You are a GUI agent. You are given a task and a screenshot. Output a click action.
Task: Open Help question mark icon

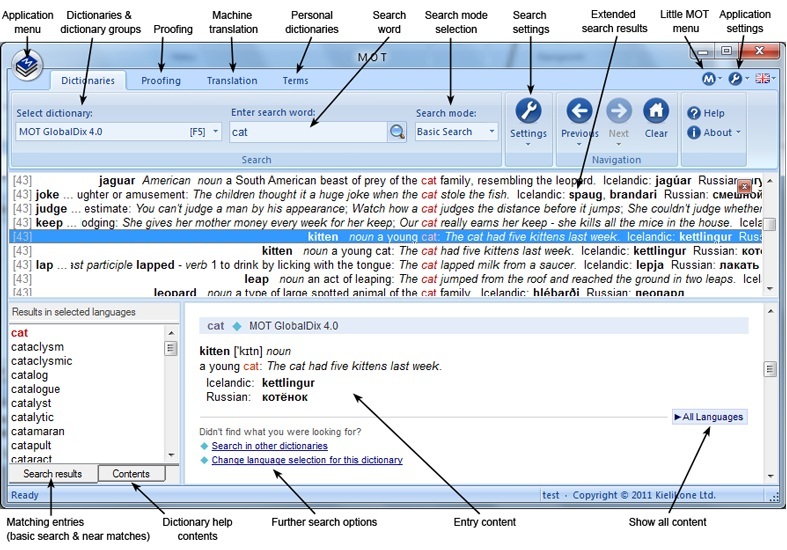tap(694, 113)
